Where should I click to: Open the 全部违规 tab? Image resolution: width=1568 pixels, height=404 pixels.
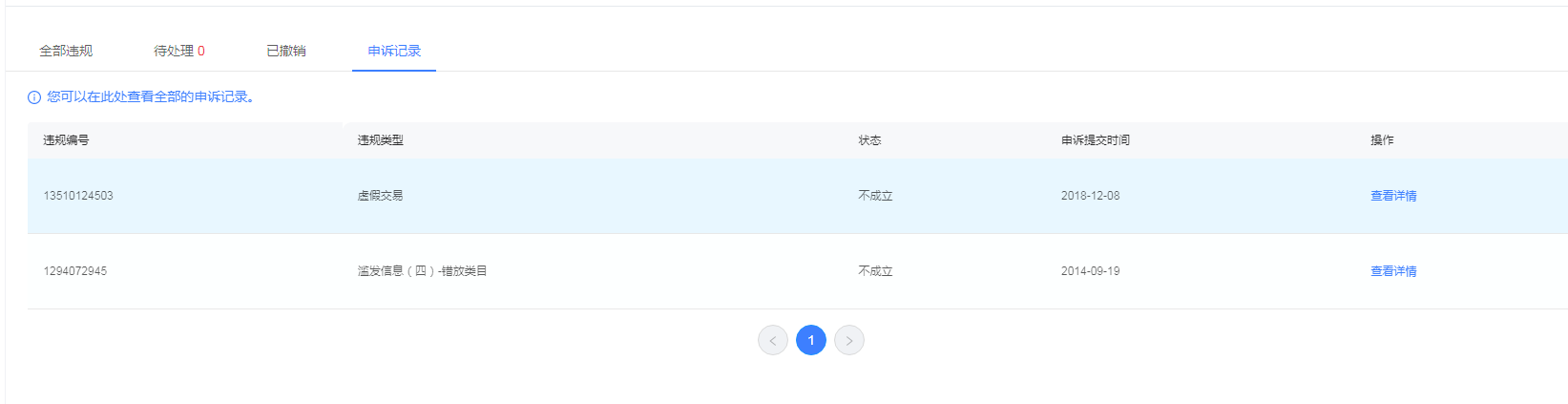(x=66, y=51)
